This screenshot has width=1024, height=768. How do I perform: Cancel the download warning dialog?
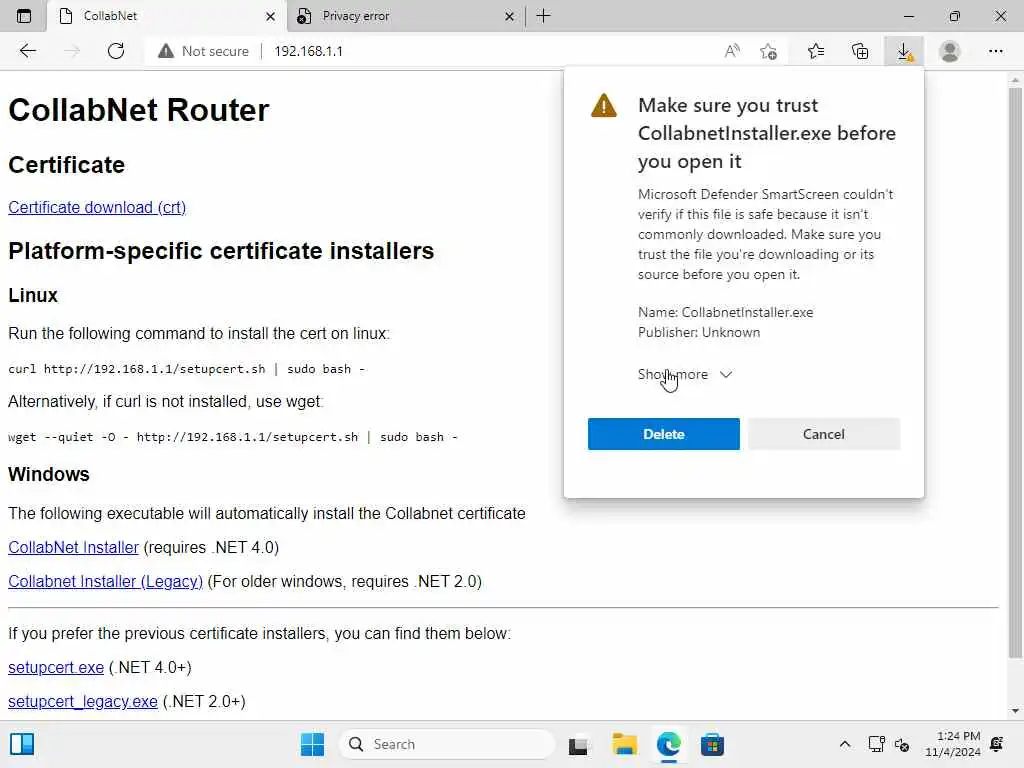pyautogui.click(x=824, y=434)
